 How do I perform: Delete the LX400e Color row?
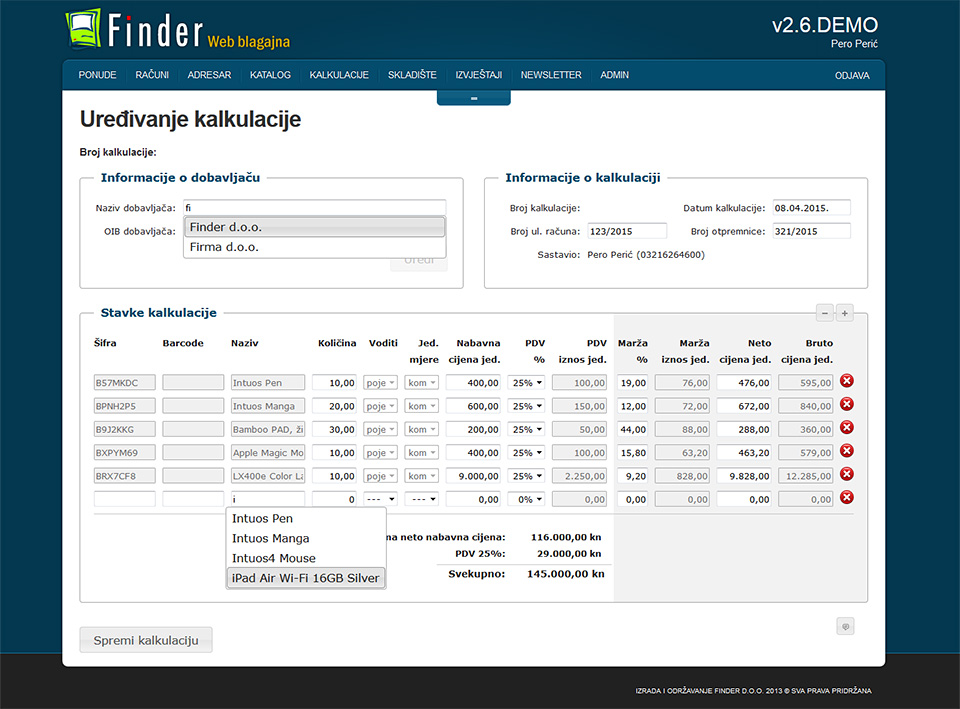[x=847, y=474]
